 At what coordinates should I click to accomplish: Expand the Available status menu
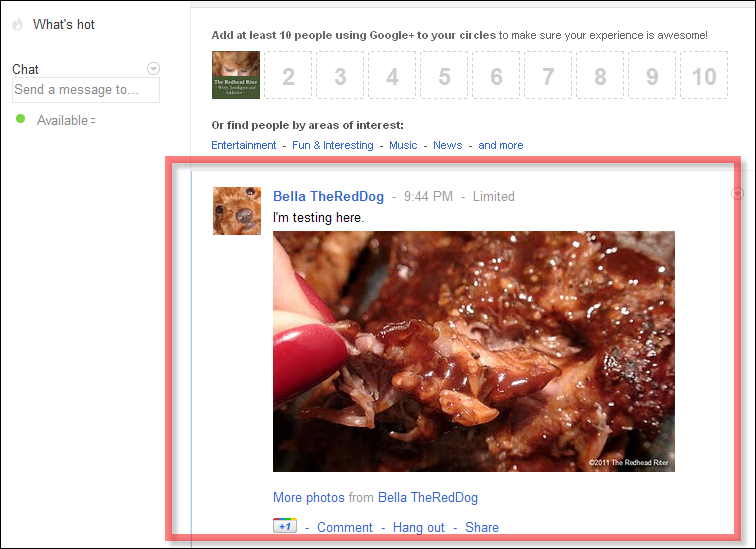[93, 121]
